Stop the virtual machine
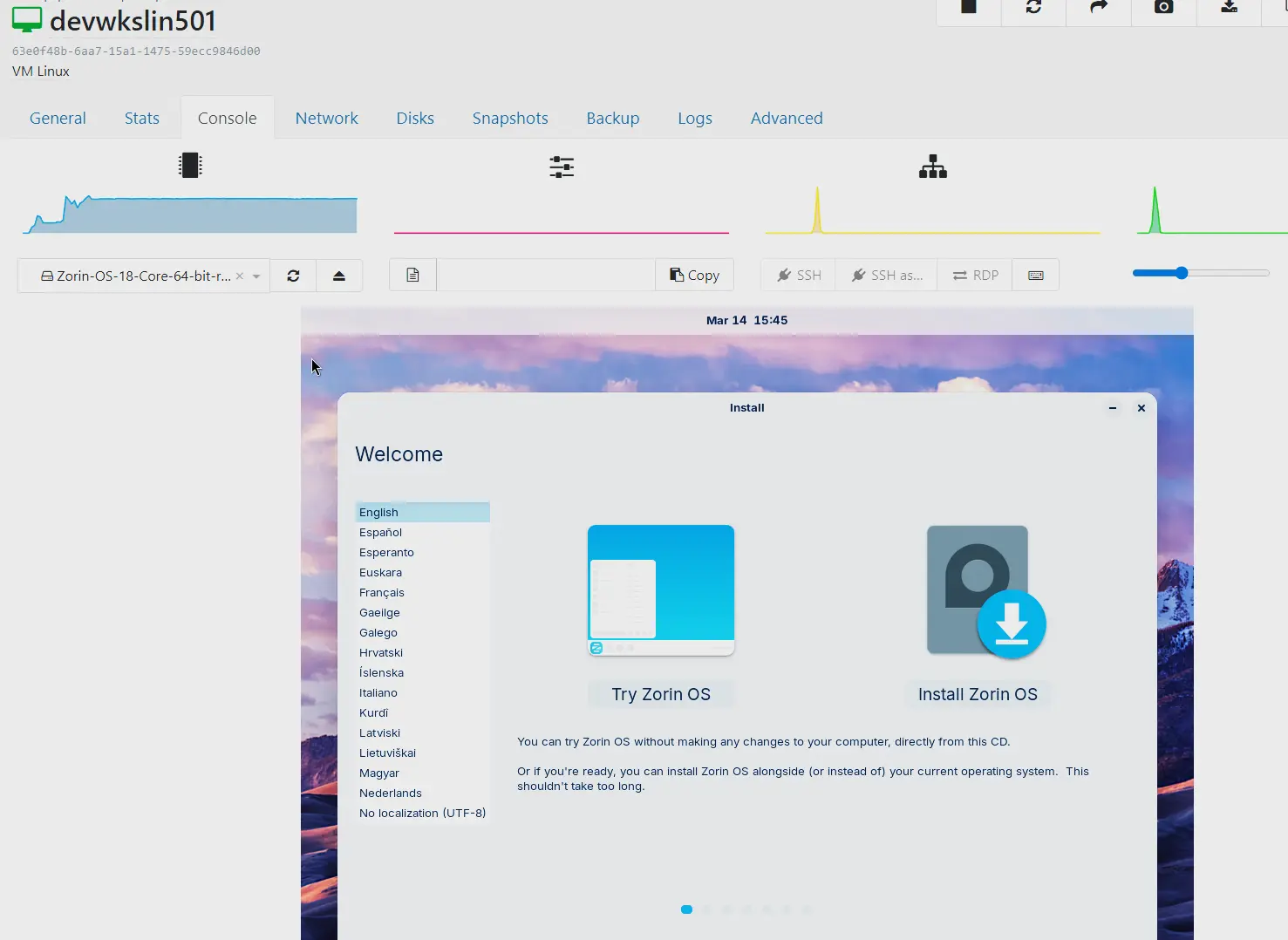Image resolution: width=1288 pixels, height=940 pixels. tap(968, 7)
